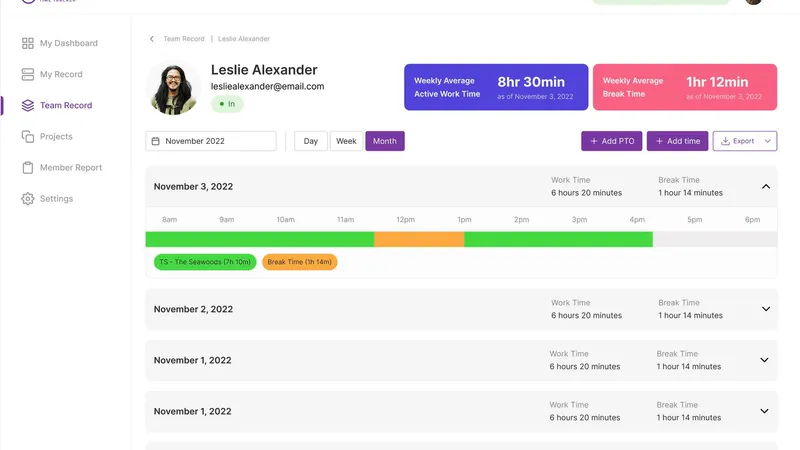
Task: Select the Month view
Action: tap(385, 141)
